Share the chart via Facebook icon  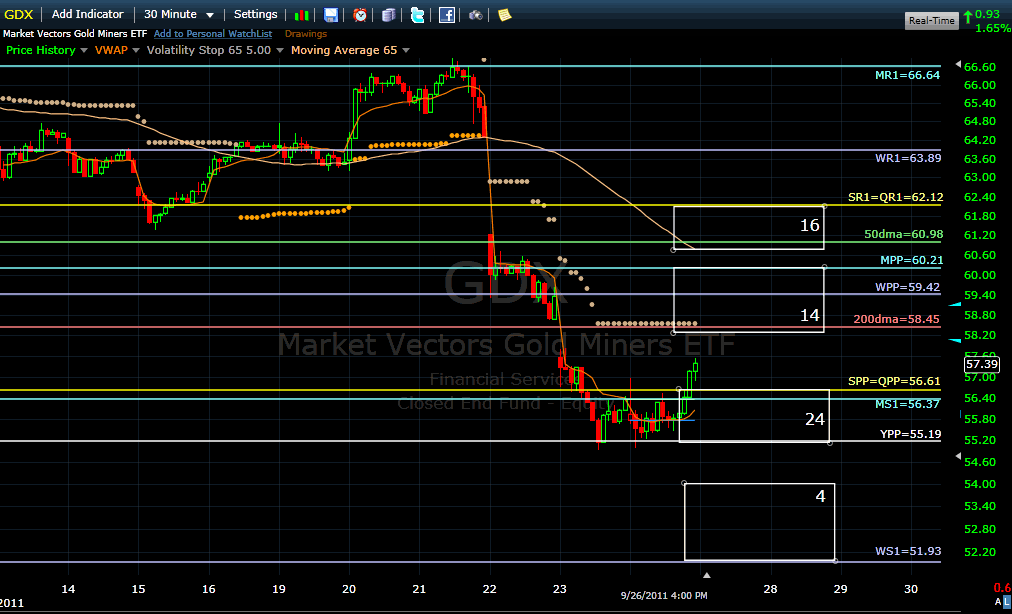click(x=447, y=15)
